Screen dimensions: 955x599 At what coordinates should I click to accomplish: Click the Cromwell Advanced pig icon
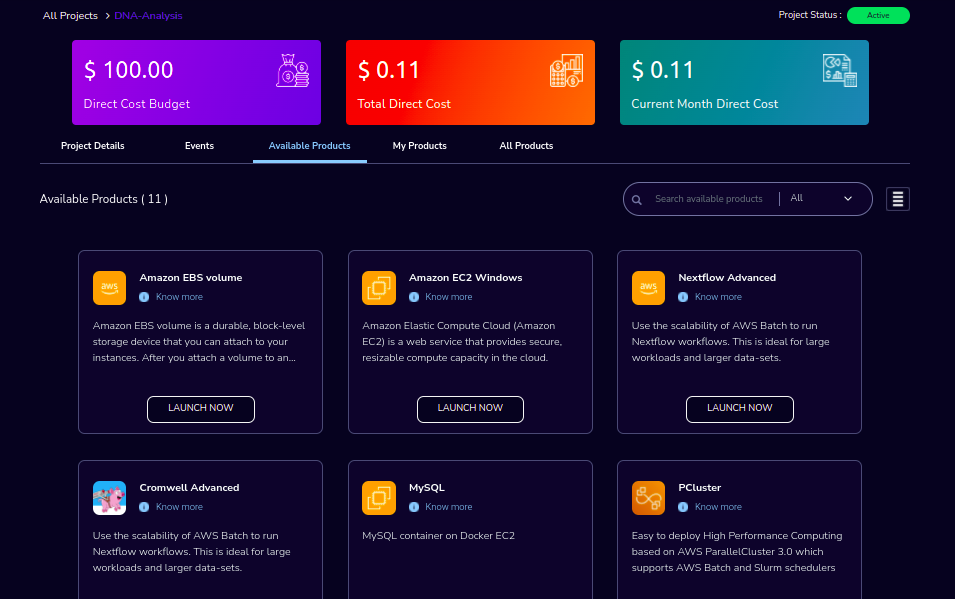click(110, 498)
